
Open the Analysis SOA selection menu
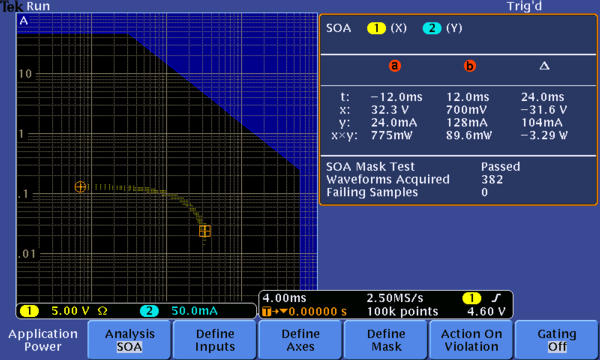tap(129, 340)
